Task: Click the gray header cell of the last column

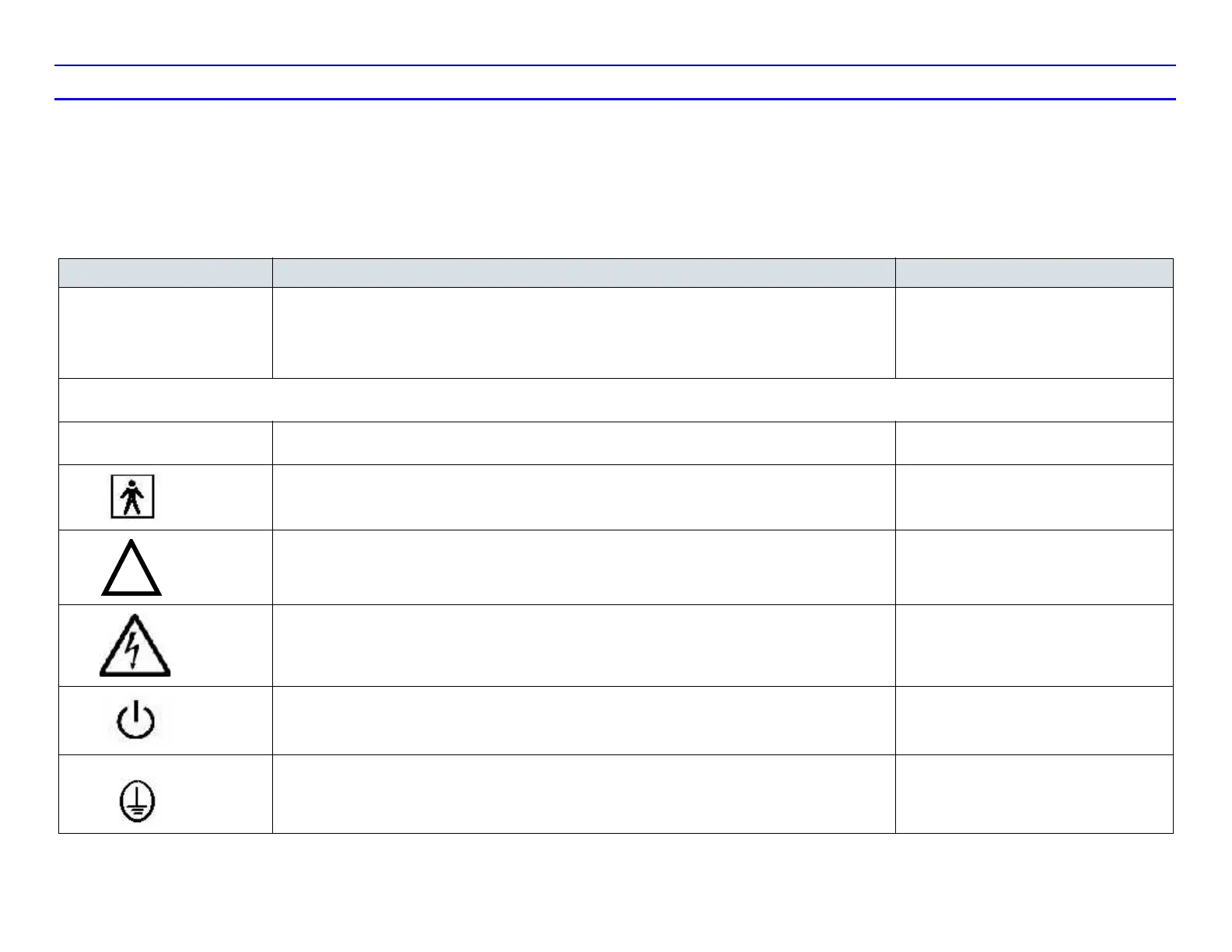Action: [1034, 273]
